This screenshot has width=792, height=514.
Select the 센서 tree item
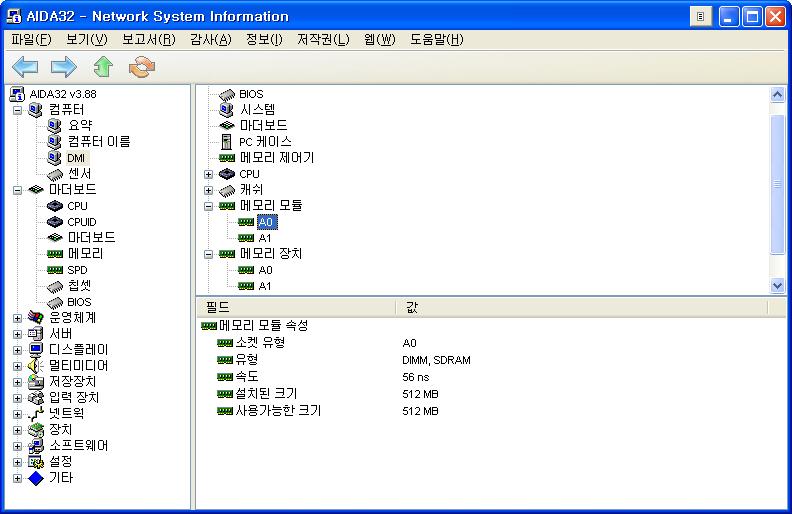pos(80,174)
